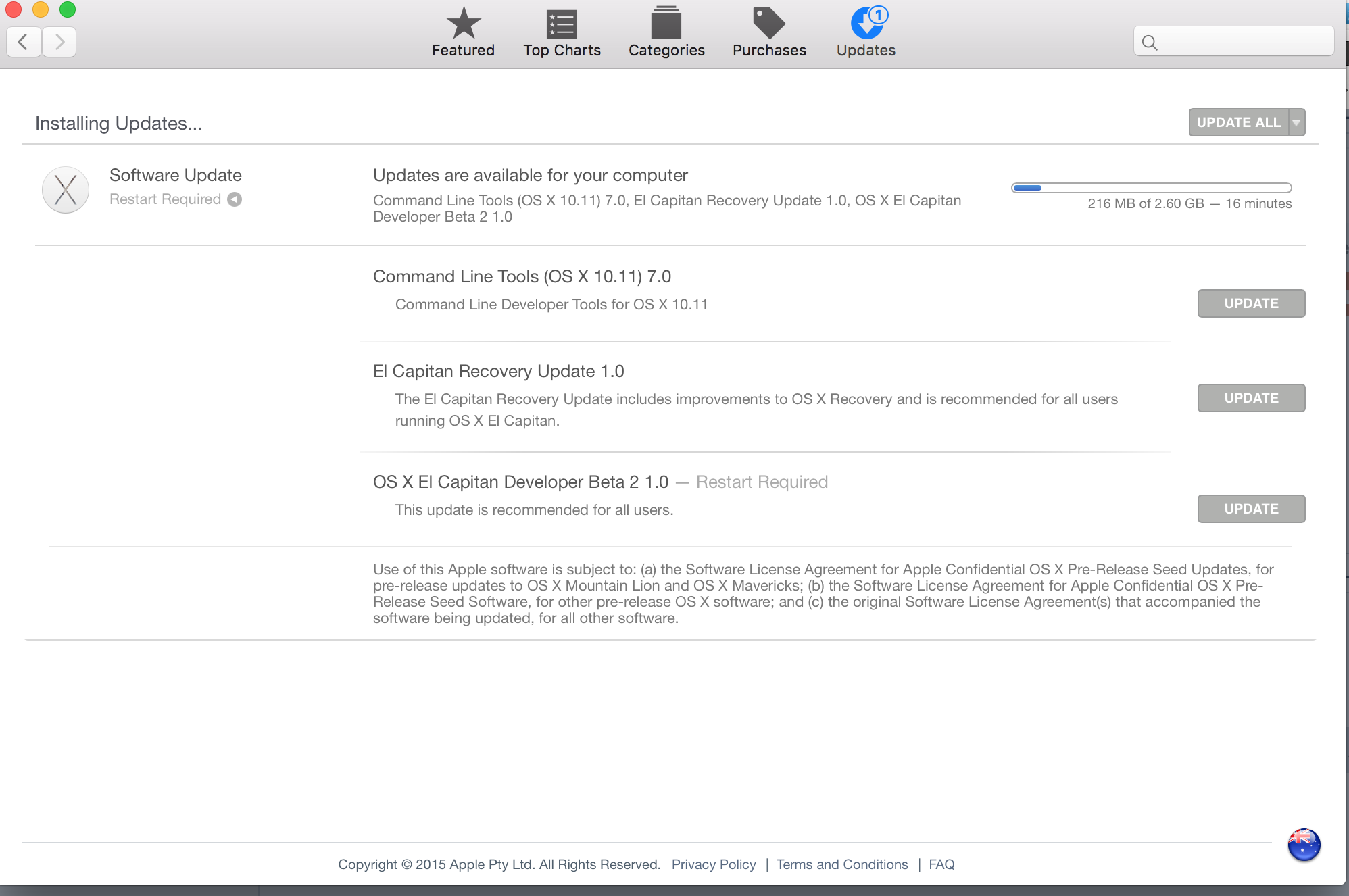Click the Update All button

click(x=1238, y=123)
